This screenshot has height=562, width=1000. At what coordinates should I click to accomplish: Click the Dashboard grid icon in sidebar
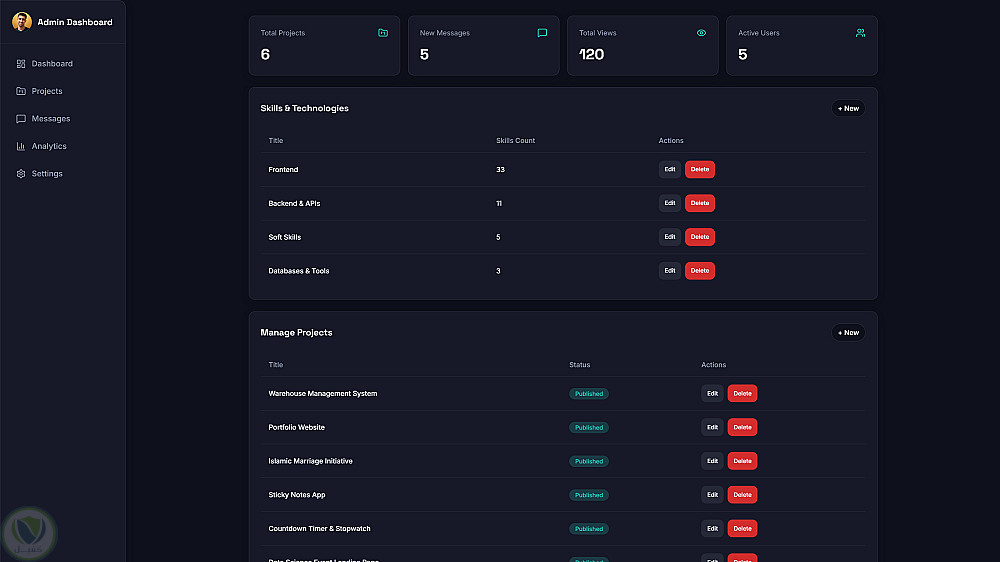click(x=21, y=64)
